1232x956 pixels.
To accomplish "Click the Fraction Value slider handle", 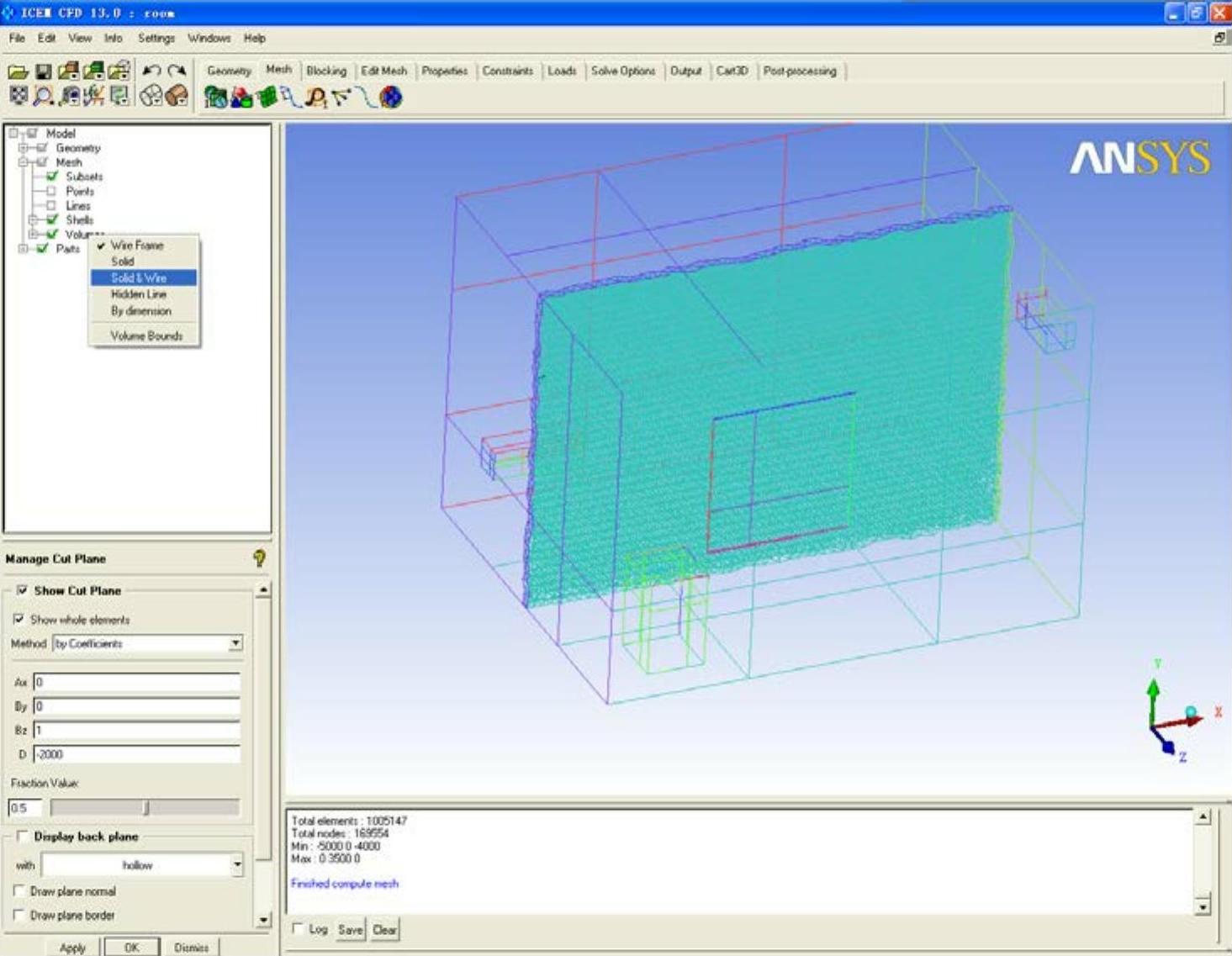I will click(x=146, y=808).
